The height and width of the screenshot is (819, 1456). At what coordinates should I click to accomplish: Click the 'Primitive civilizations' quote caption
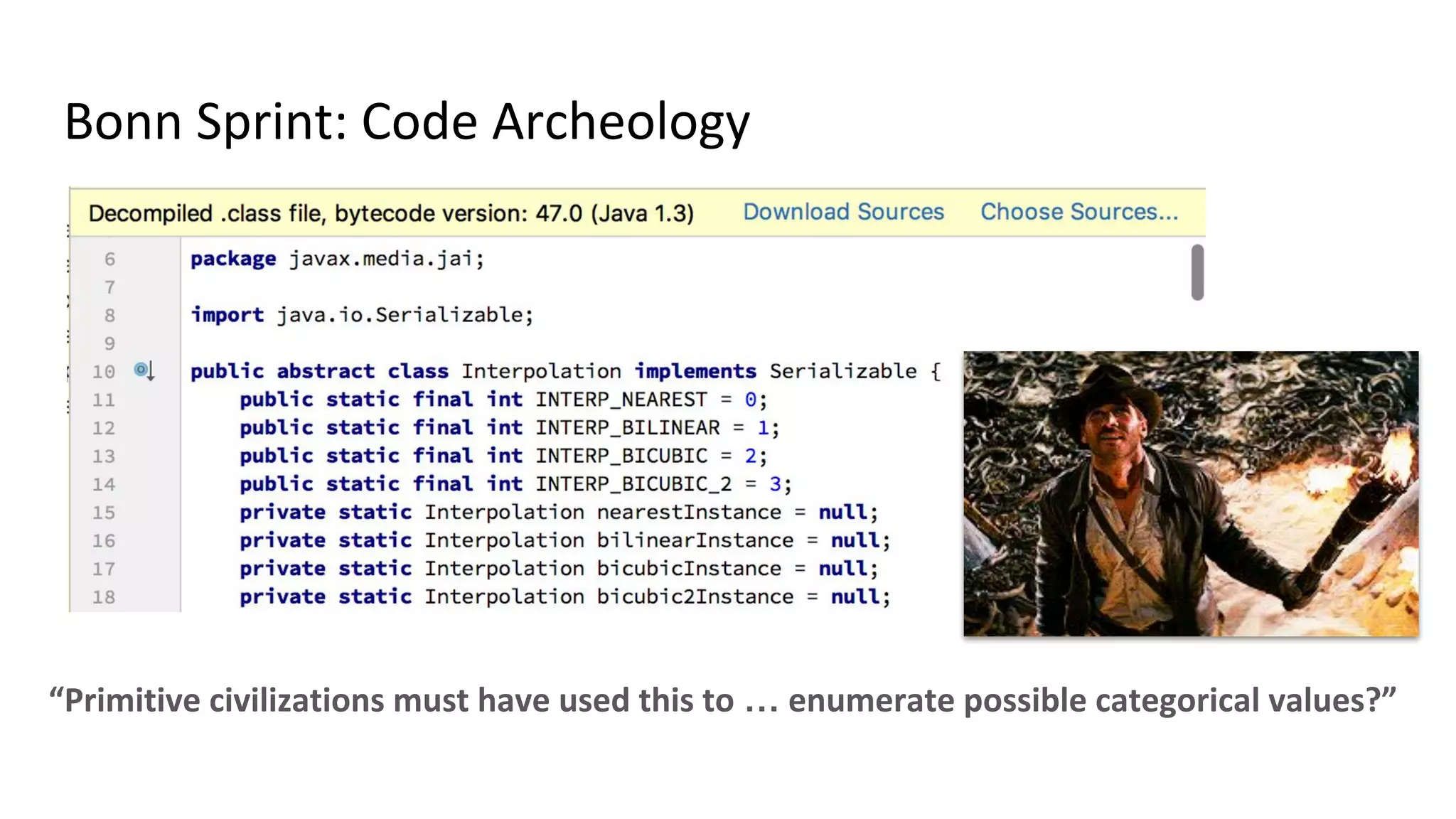coord(722,700)
